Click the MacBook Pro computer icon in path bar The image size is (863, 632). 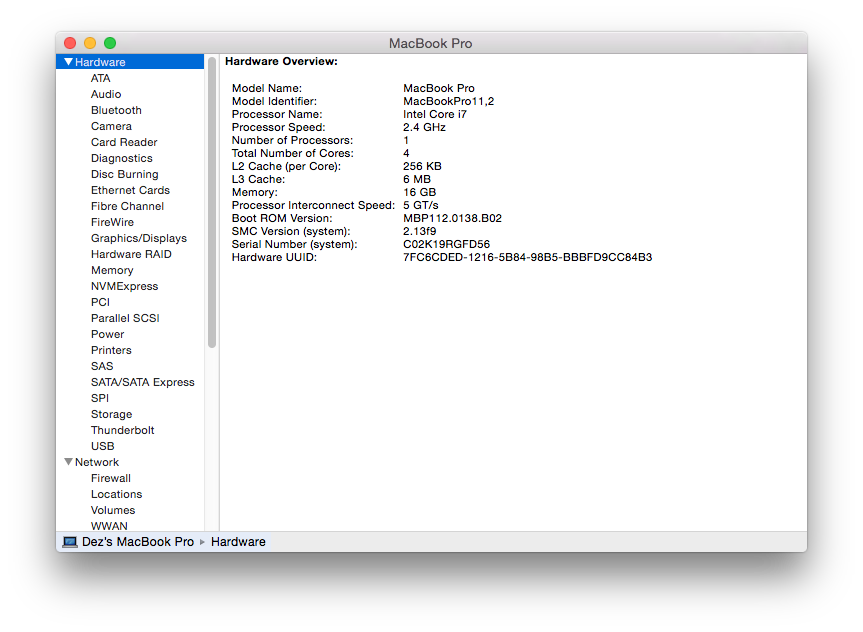70,542
